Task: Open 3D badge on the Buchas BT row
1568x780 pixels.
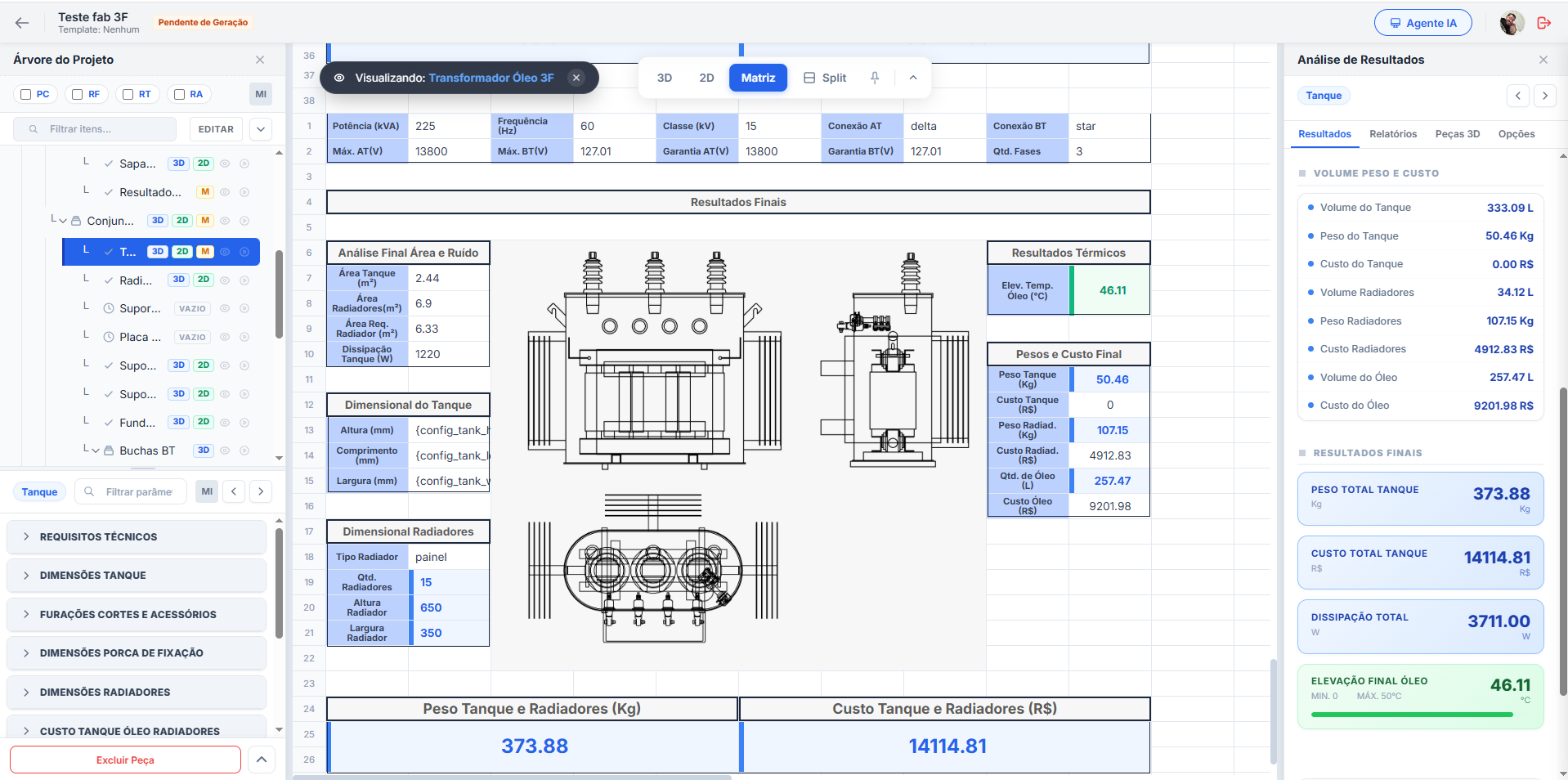Action: coord(204,451)
